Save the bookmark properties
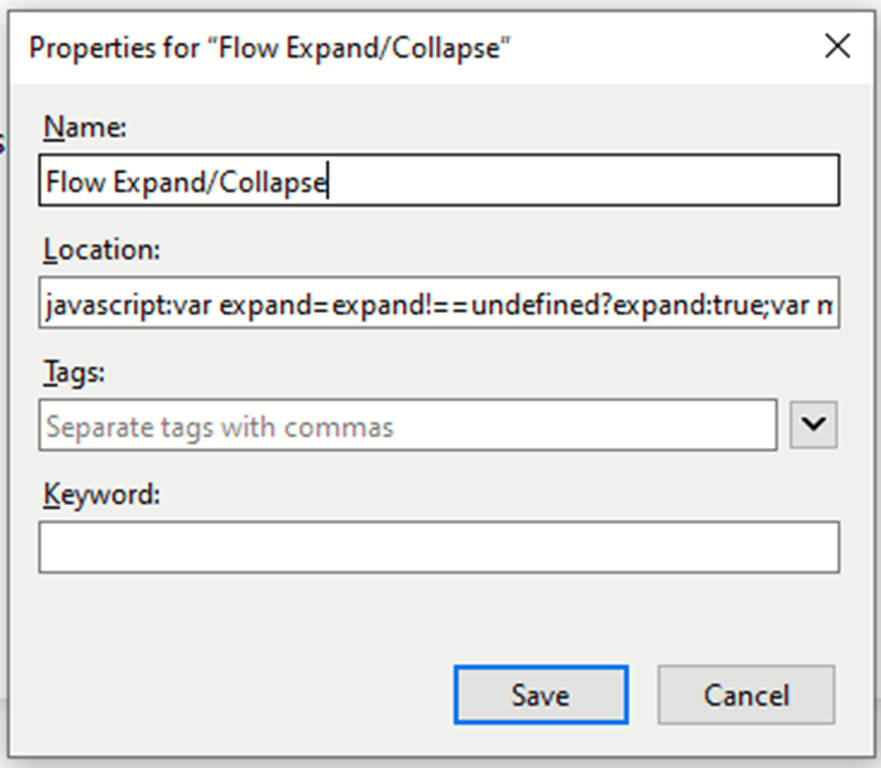Screen dimensions: 881x768 click(540, 694)
